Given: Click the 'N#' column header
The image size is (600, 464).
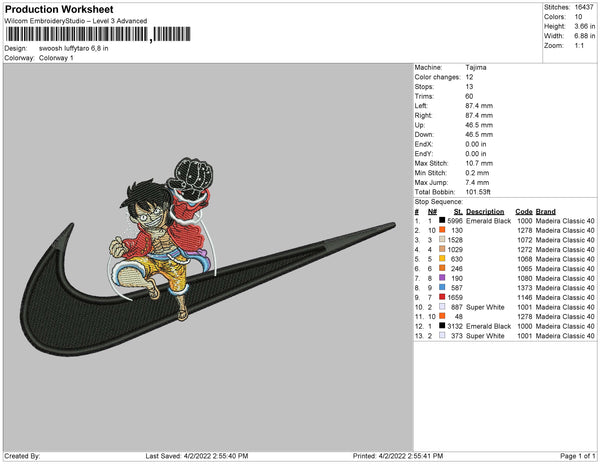Looking at the screenshot, I should [432, 212].
